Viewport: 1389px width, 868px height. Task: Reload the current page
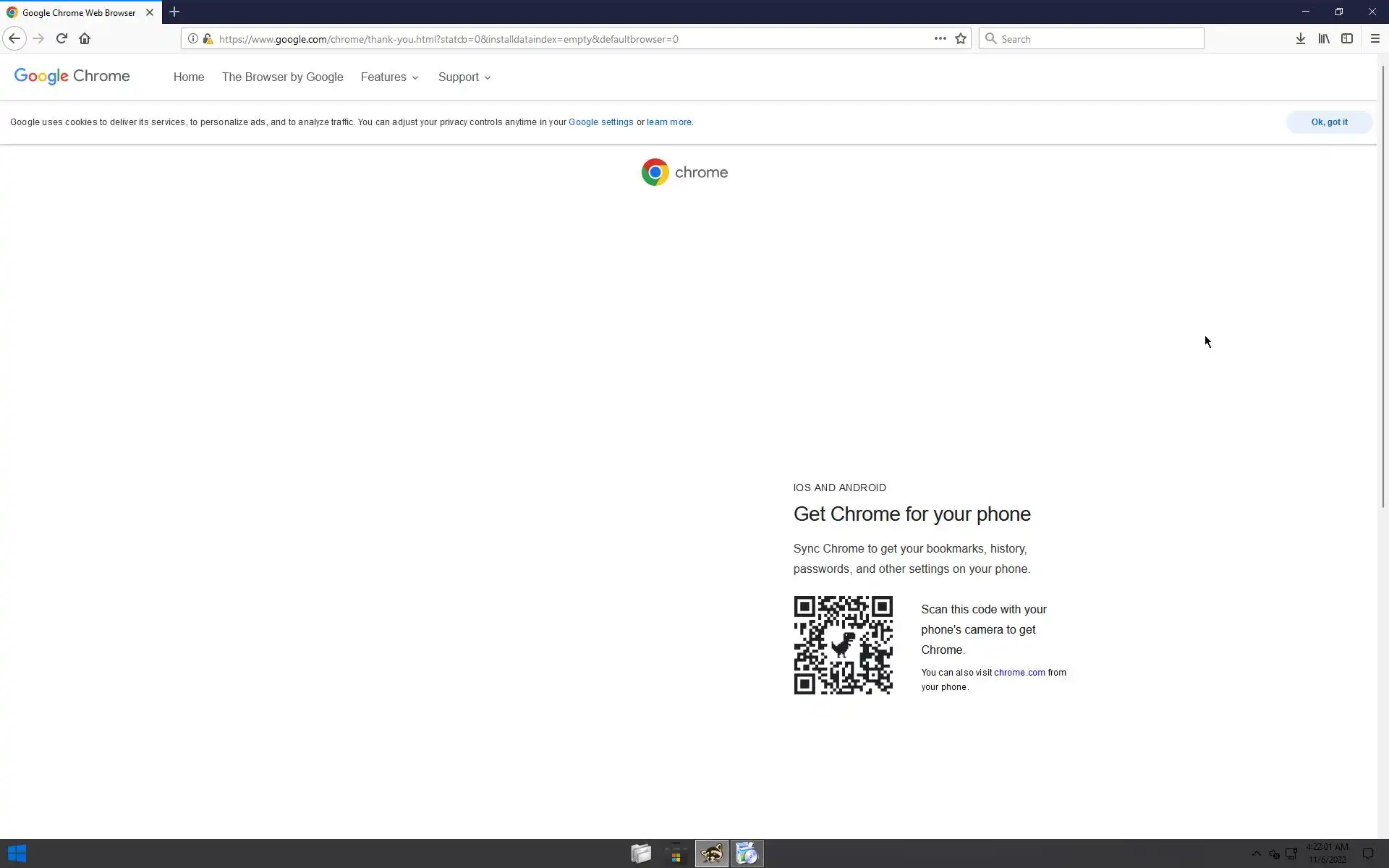61,39
